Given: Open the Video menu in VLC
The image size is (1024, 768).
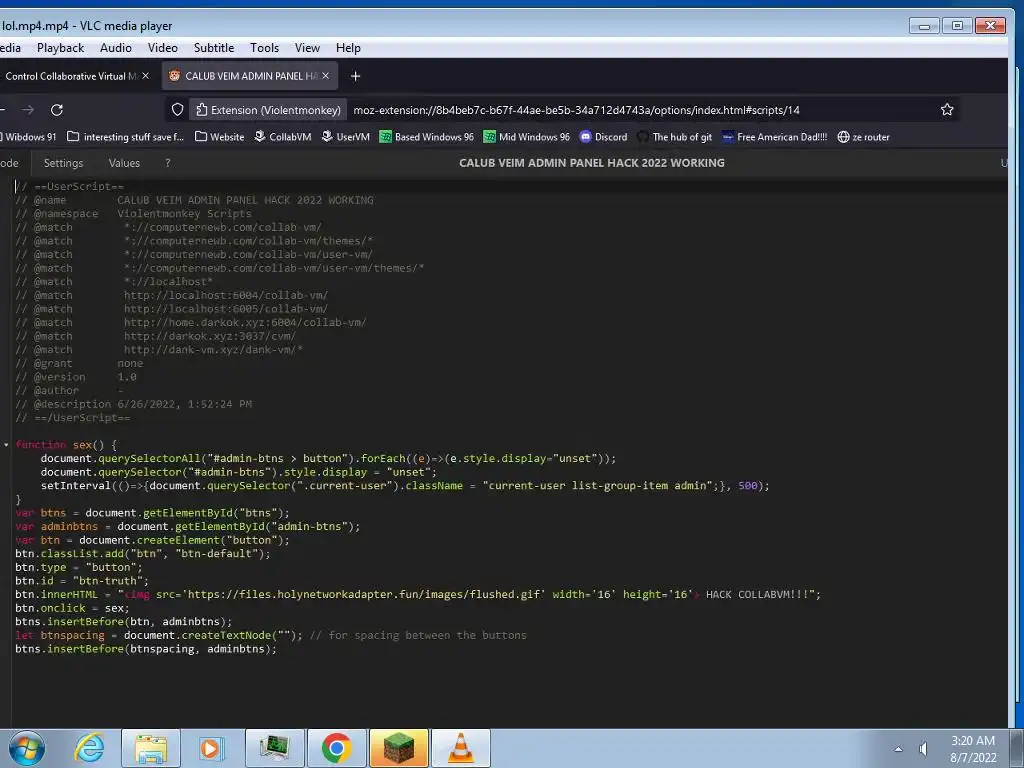Looking at the screenshot, I should tap(163, 48).
